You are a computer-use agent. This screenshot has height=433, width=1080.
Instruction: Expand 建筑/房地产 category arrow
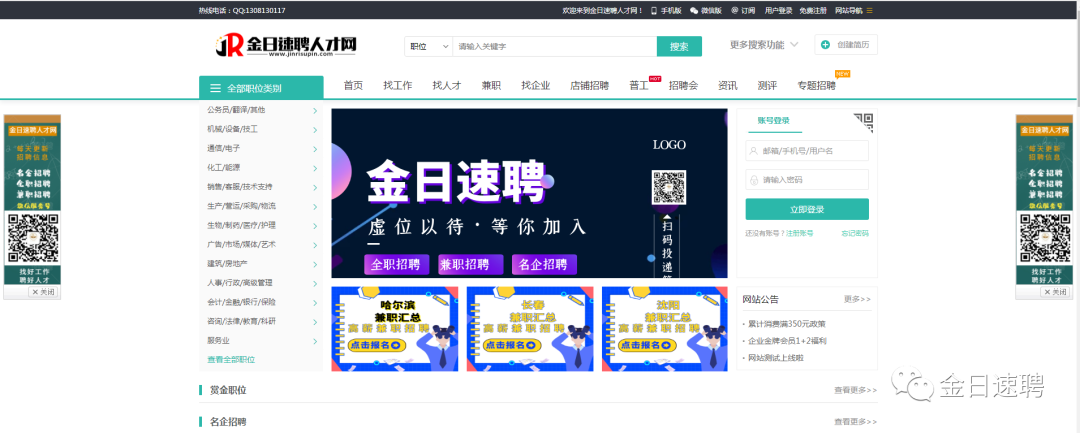(x=315, y=264)
